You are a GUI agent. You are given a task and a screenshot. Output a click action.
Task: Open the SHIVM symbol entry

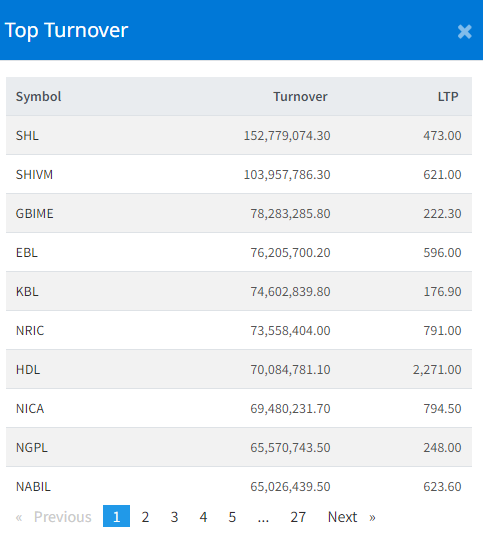[34, 175]
